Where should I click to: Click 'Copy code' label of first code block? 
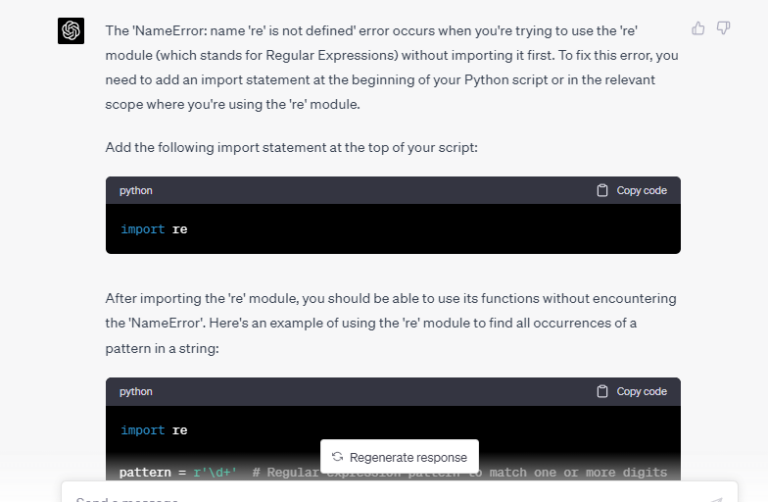[x=641, y=190]
